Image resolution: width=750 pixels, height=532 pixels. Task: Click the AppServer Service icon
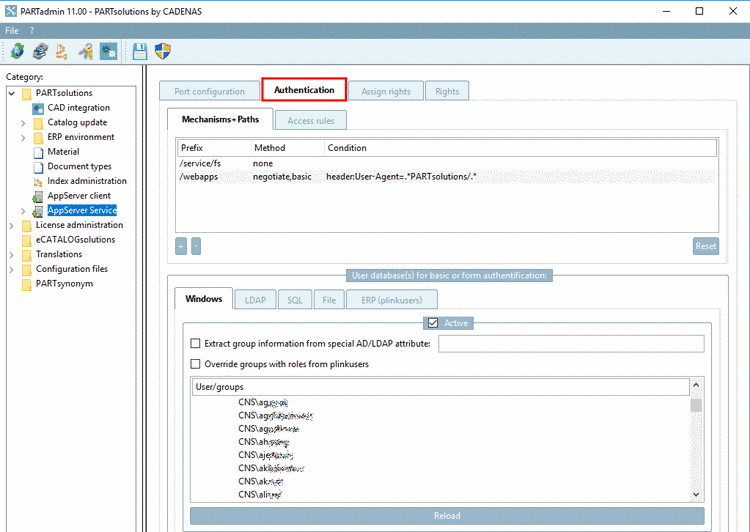pos(37,211)
